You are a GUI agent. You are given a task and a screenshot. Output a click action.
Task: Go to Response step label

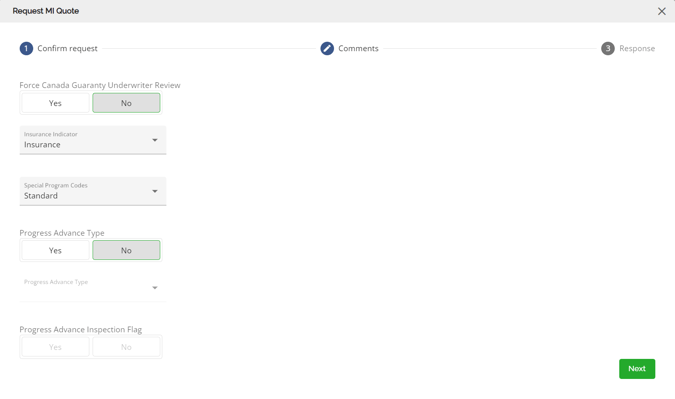(x=637, y=49)
